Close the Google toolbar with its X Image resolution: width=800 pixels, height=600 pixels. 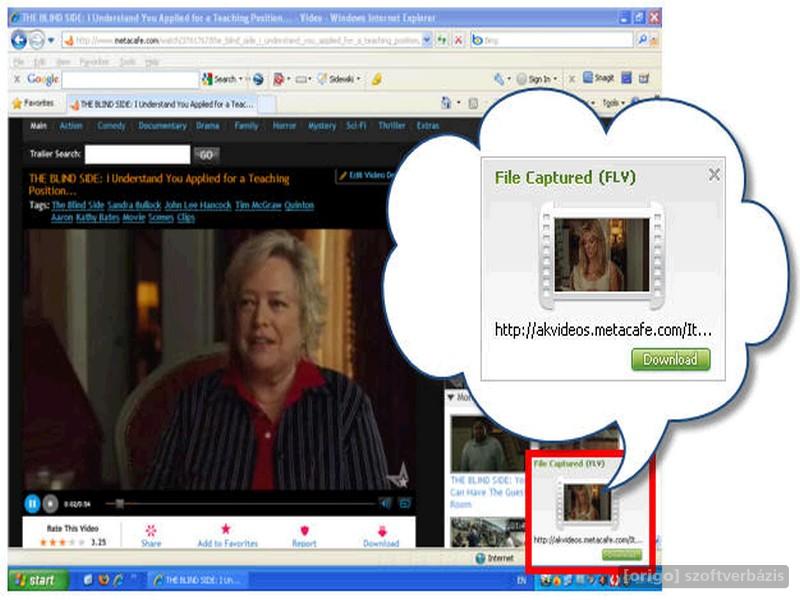tap(17, 79)
